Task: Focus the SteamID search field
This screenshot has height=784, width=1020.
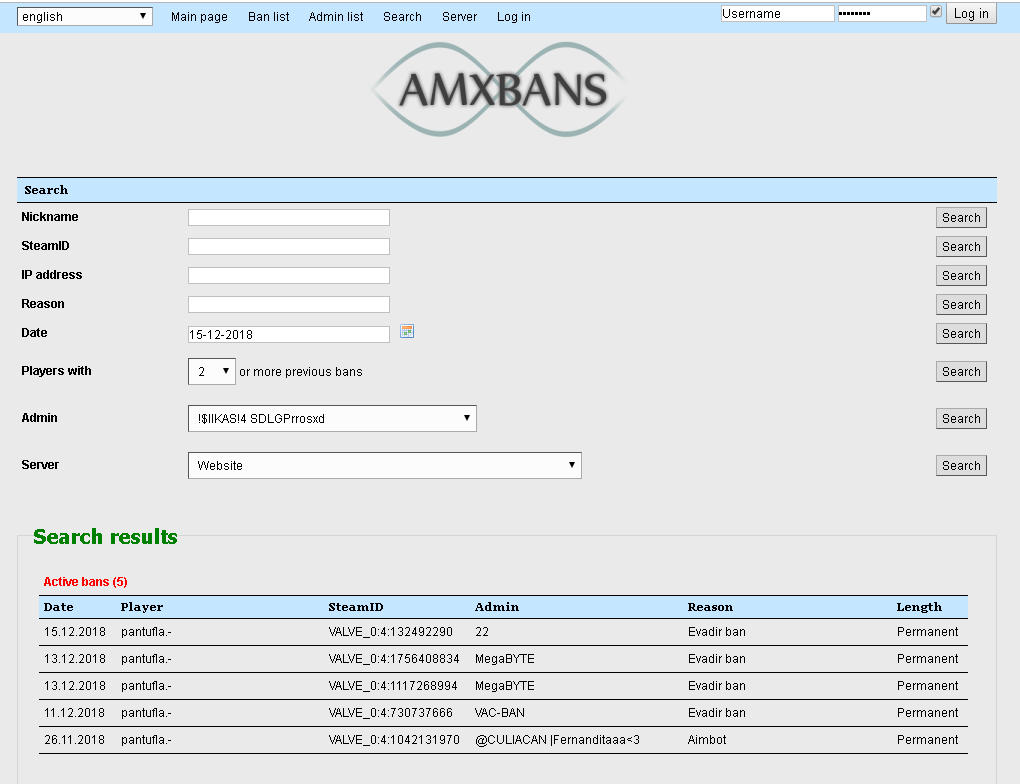Action: click(x=289, y=247)
